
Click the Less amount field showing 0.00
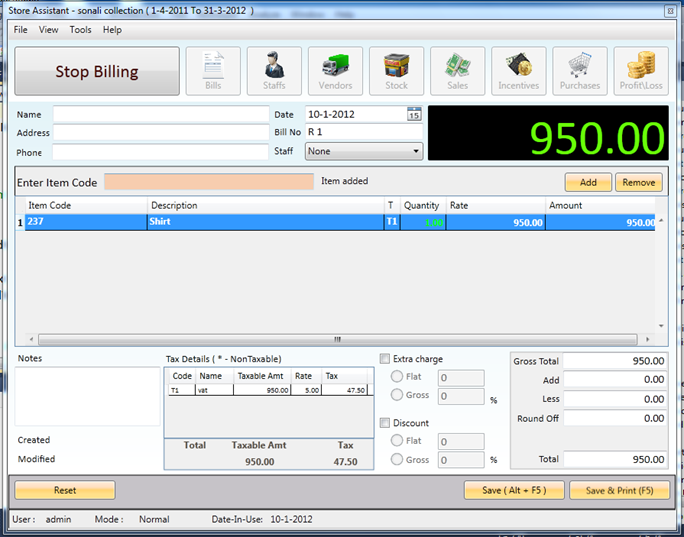615,399
